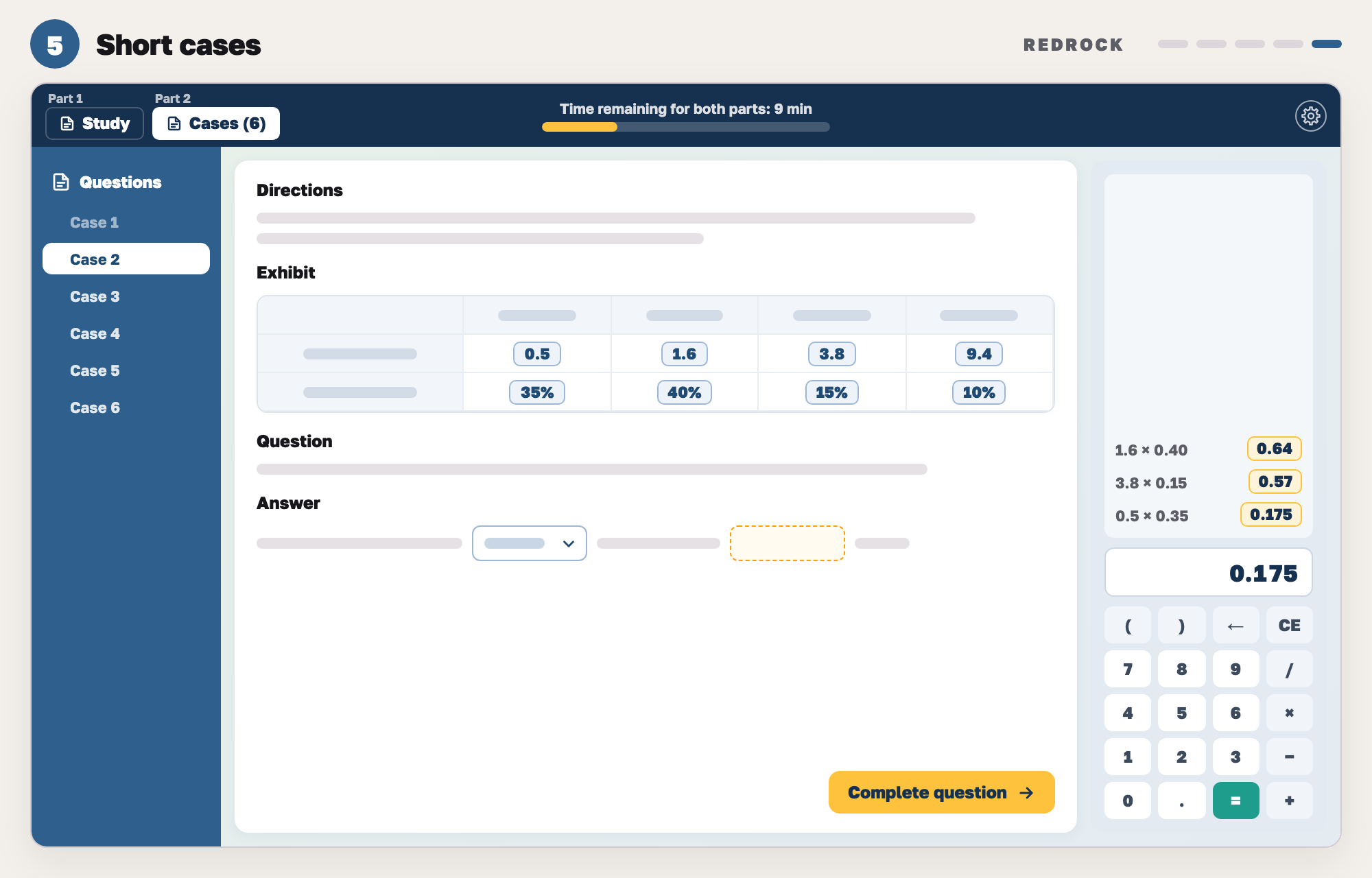1372x878 pixels.
Task: Click the 0.57 result in history
Action: pyautogui.click(x=1275, y=482)
